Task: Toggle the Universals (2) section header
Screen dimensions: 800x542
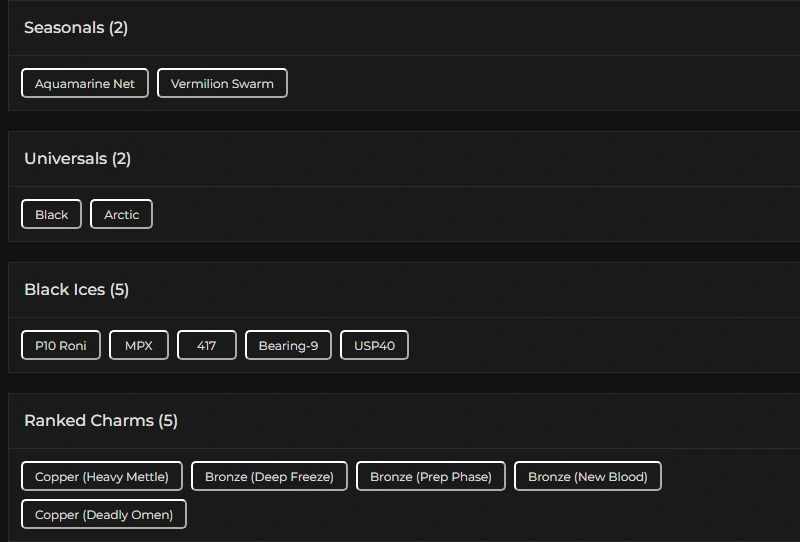Action: point(78,159)
